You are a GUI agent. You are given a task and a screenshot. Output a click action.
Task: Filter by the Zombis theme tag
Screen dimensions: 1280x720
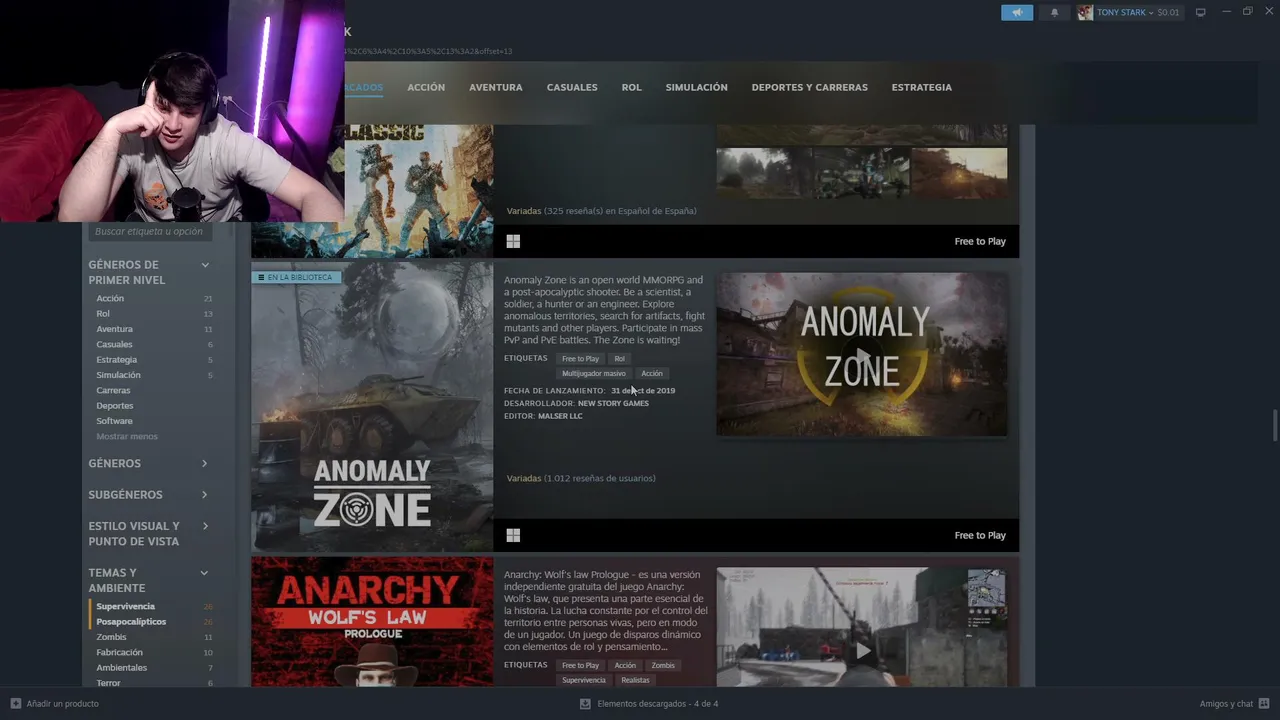(111, 637)
